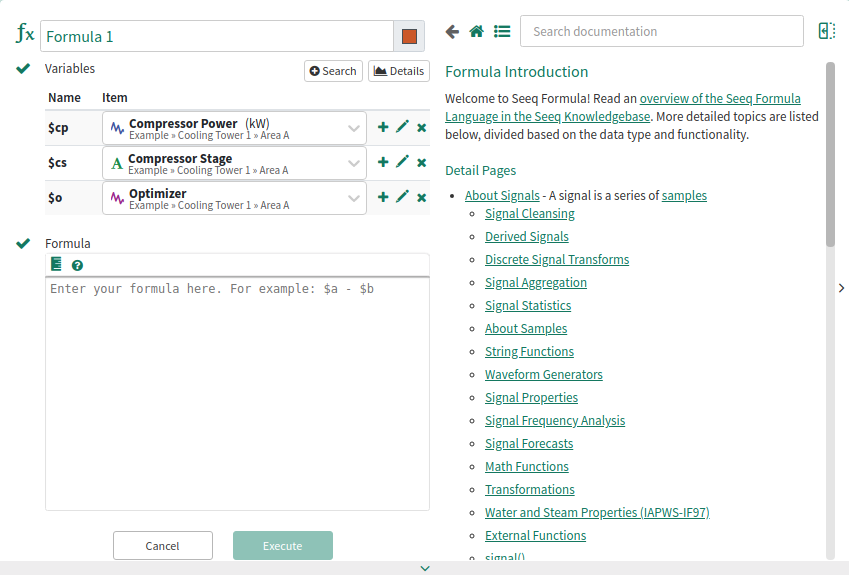Open the Compressor Stage item dropdown
The image size is (849, 575).
pos(354,163)
